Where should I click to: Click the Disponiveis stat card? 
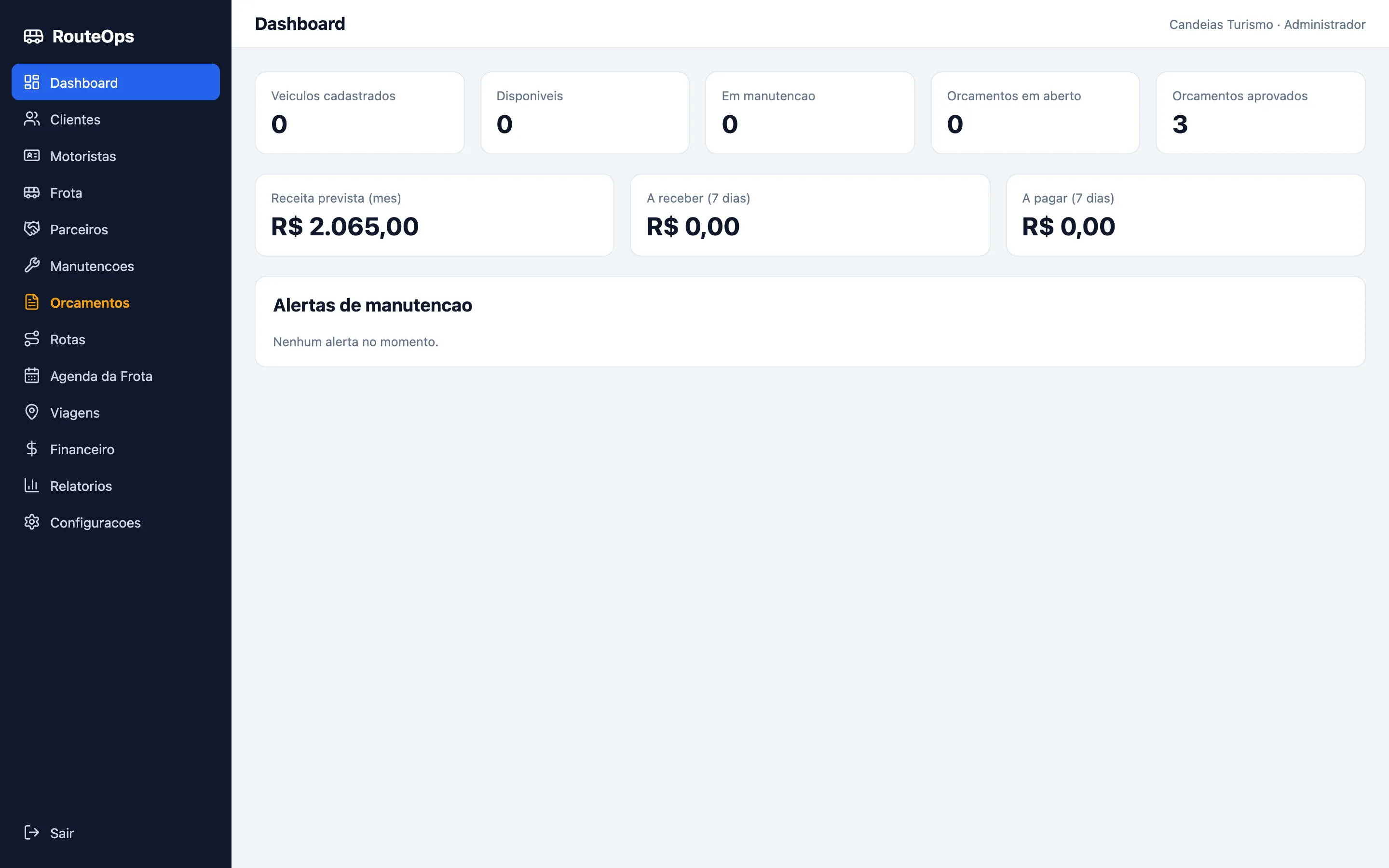pos(585,112)
